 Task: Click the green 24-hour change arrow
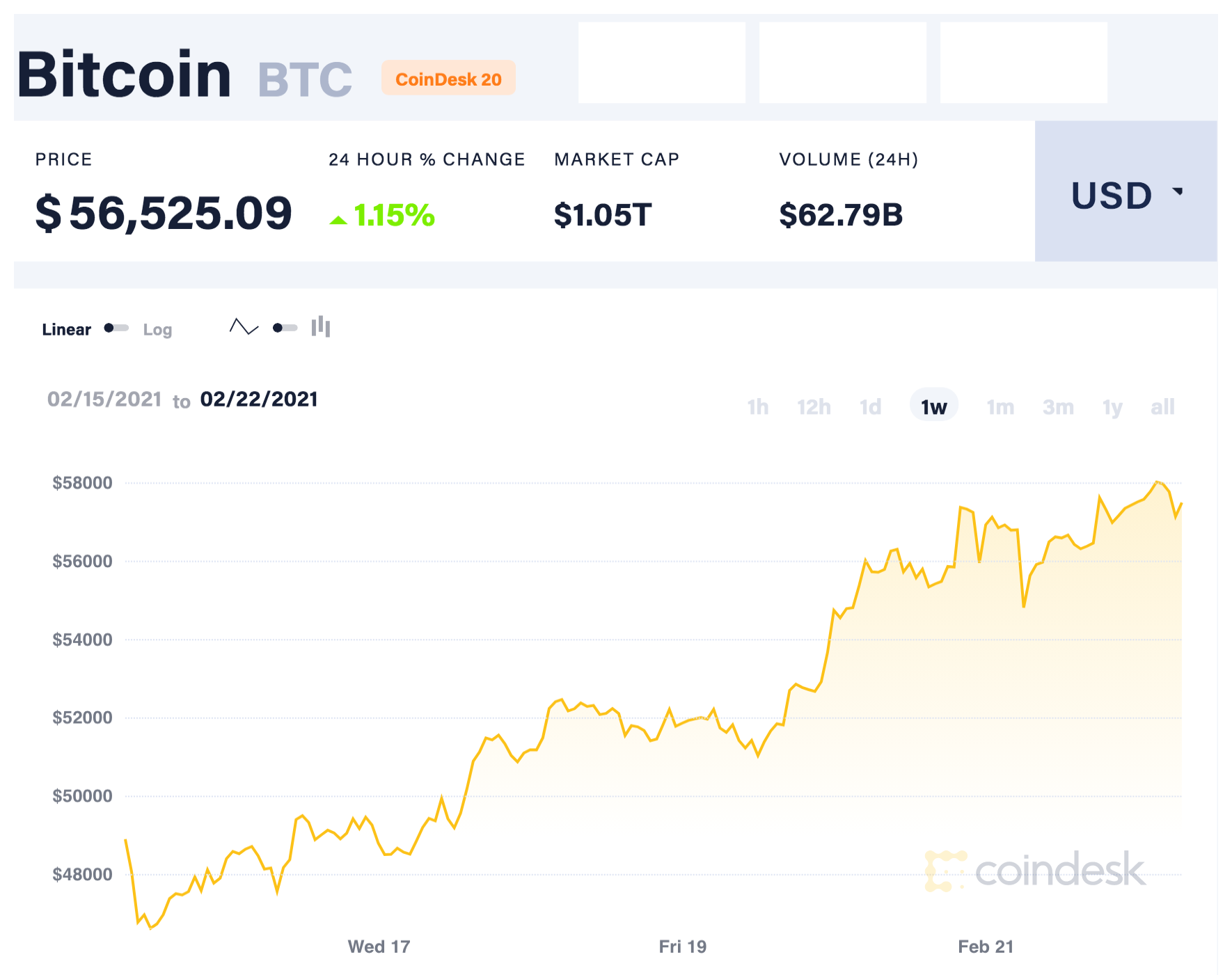338,220
